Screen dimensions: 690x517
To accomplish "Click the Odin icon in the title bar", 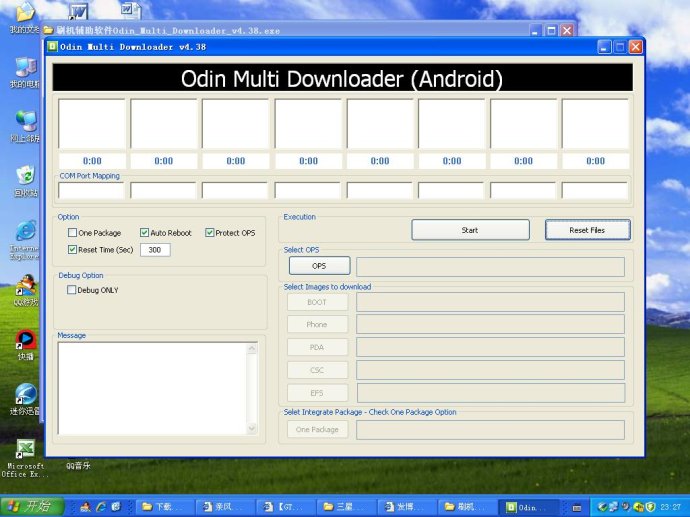I will click(x=53, y=47).
